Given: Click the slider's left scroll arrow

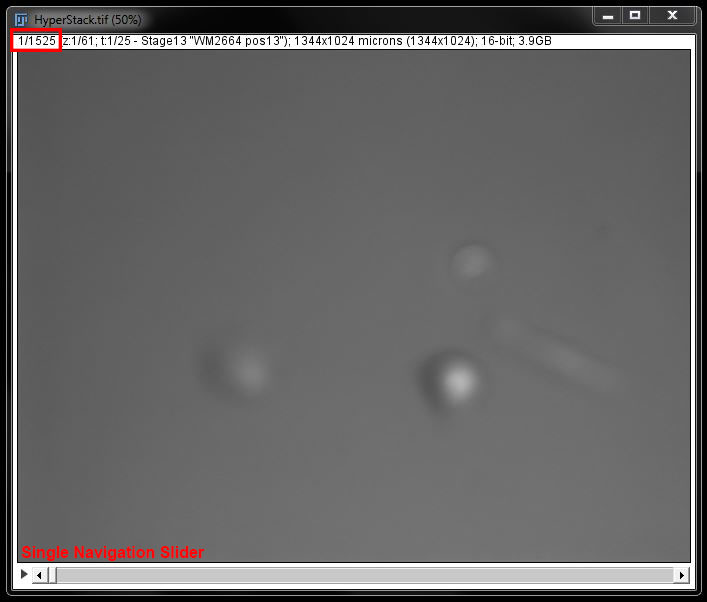Looking at the screenshot, I should [x=40, y=575].
